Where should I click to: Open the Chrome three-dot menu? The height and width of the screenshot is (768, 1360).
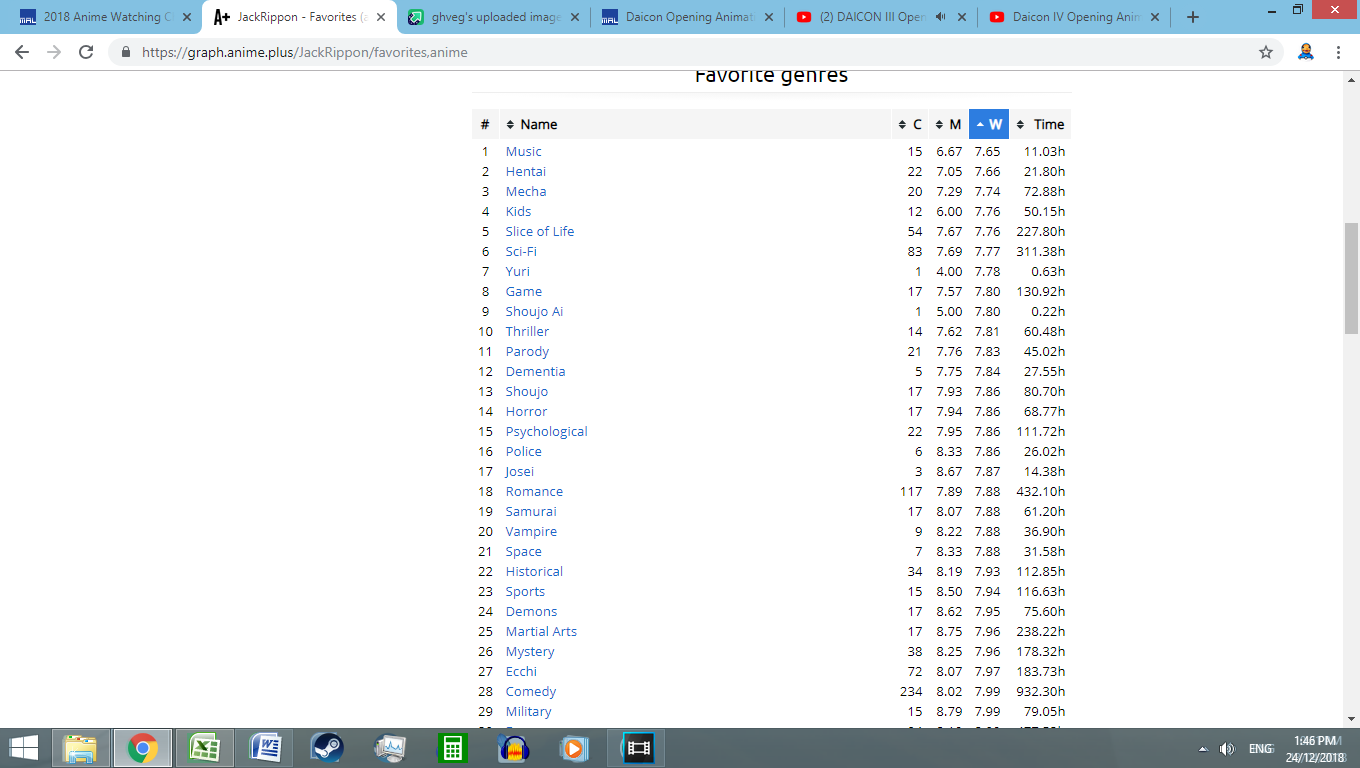click(x=1338, y=52)
